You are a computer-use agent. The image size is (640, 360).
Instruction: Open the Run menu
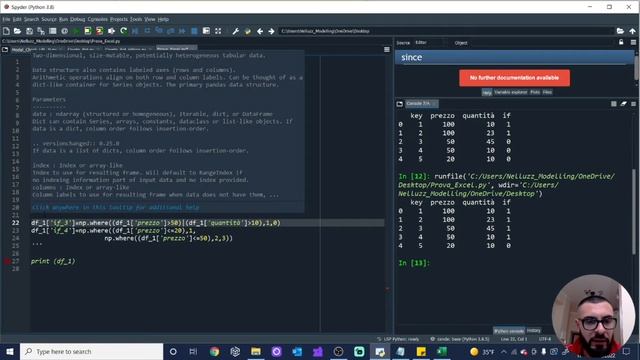63,19
